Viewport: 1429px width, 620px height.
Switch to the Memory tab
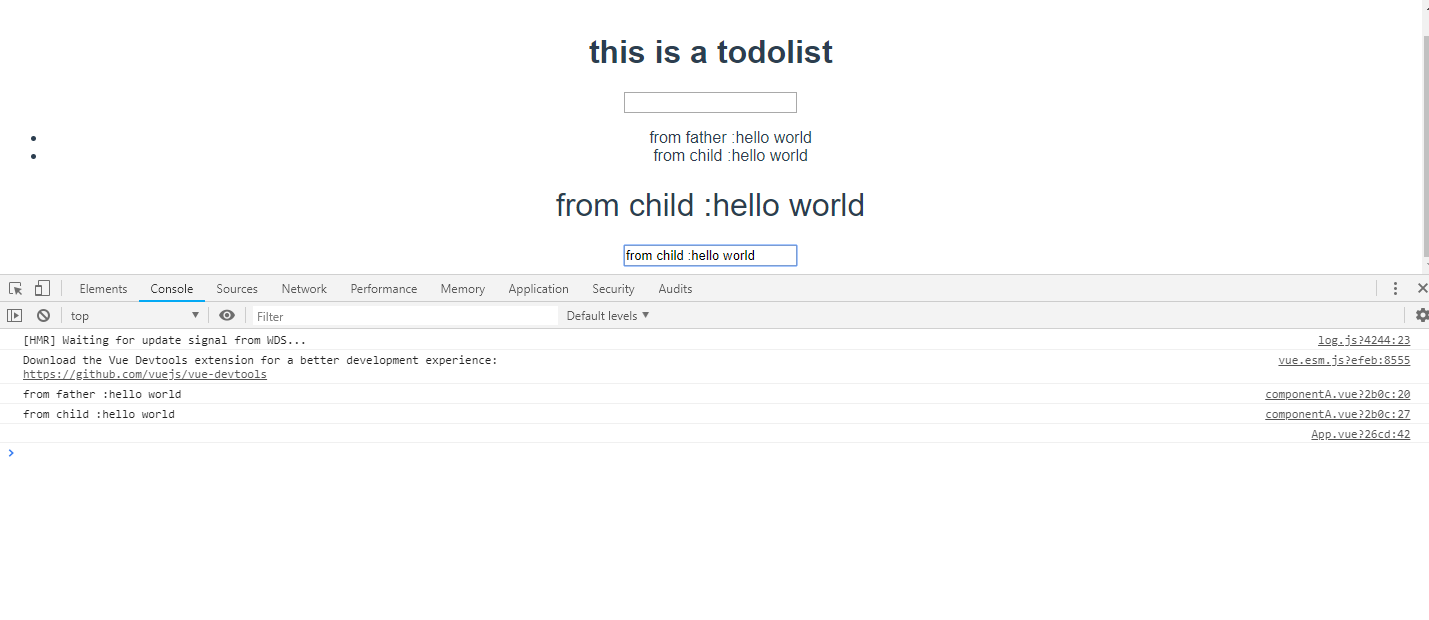click(462, 288)
